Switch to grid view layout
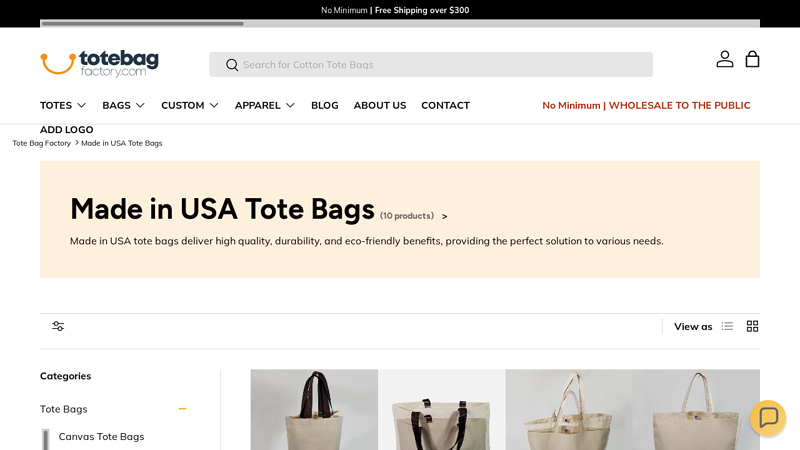 click(752, 326)
